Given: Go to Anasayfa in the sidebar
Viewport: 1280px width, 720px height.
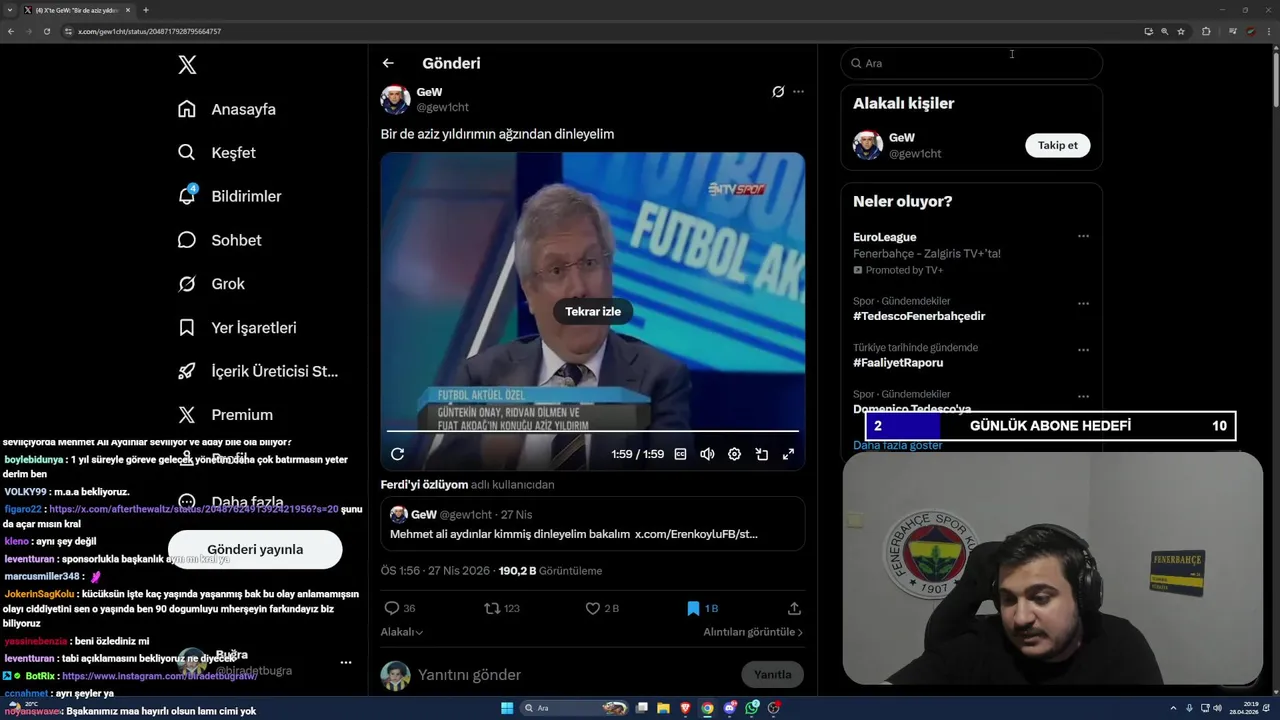Looking at the screenshot, I should pyautogui.click(x=226, y=109).
